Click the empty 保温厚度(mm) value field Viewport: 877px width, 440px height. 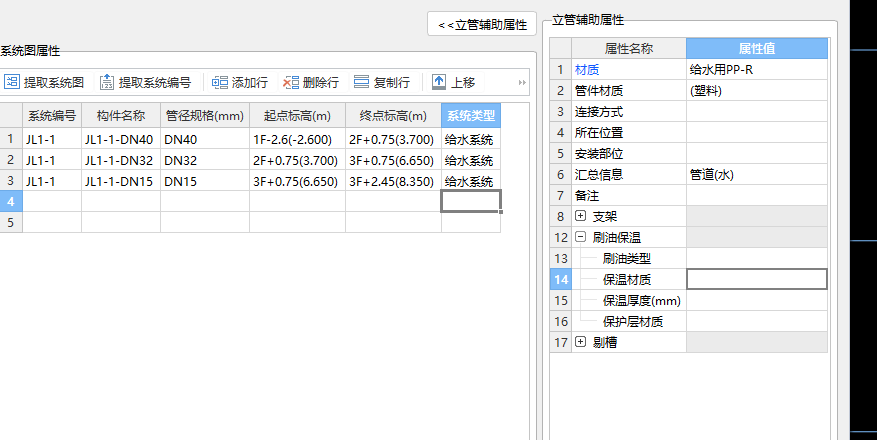point(757,300)
